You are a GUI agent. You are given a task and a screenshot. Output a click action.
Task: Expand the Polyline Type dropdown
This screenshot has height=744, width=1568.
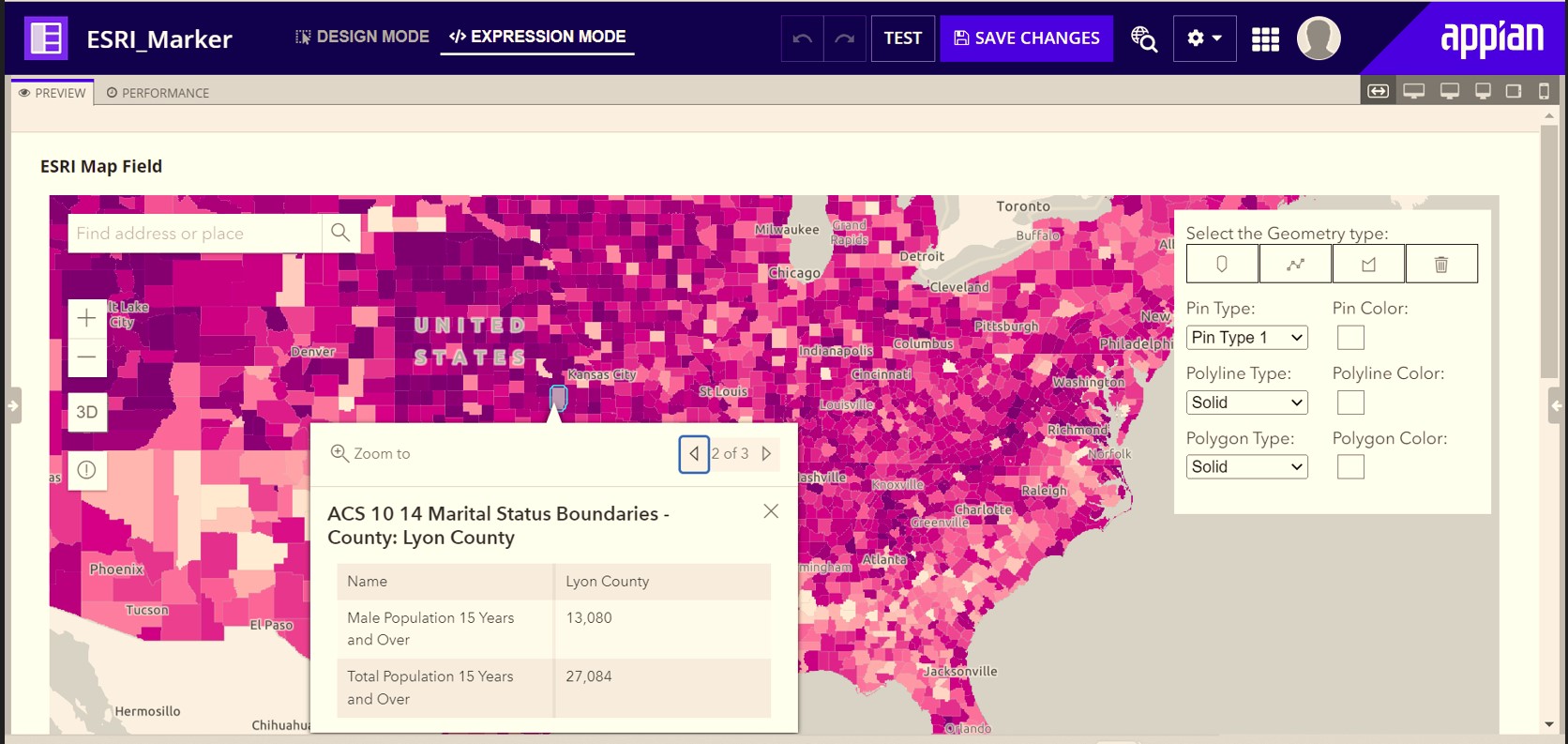point(1246,402)
